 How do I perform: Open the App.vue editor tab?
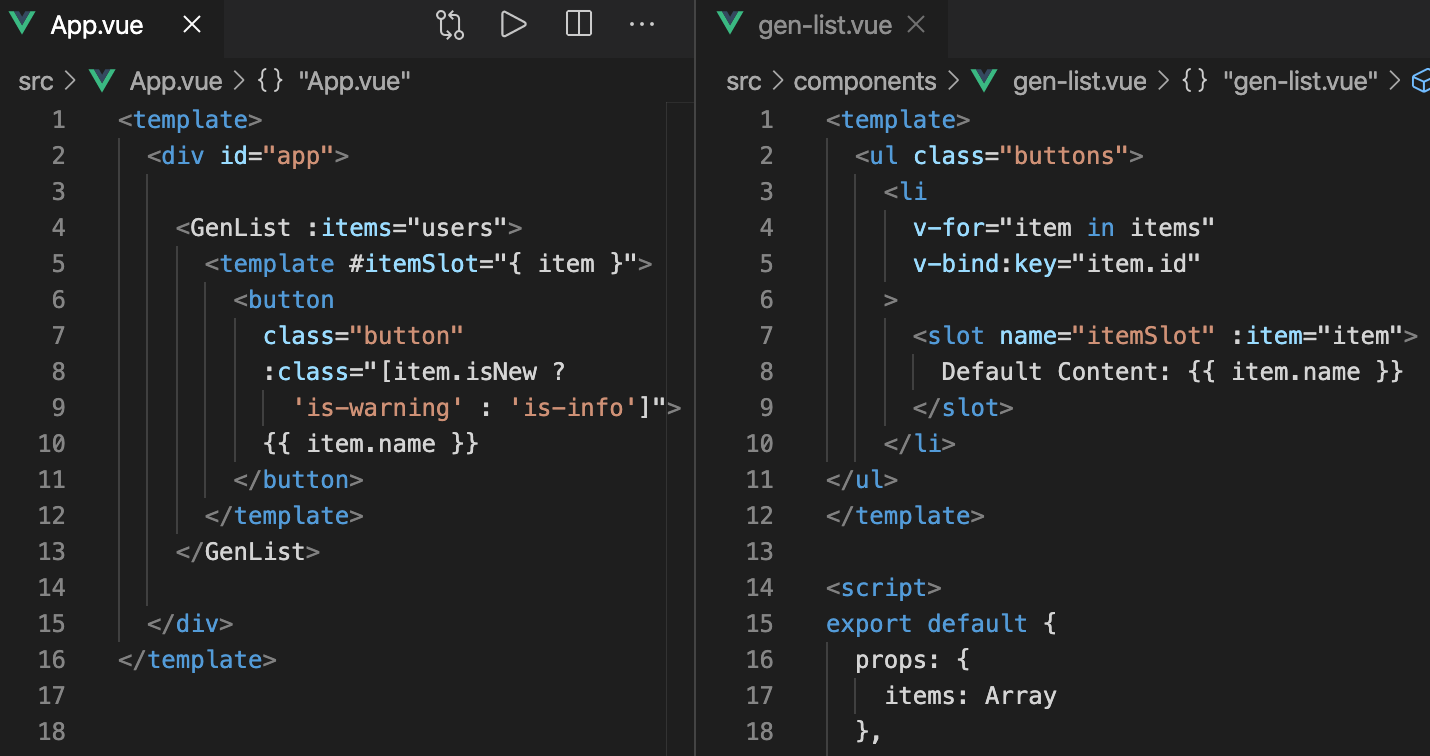(x=111, y=26)
